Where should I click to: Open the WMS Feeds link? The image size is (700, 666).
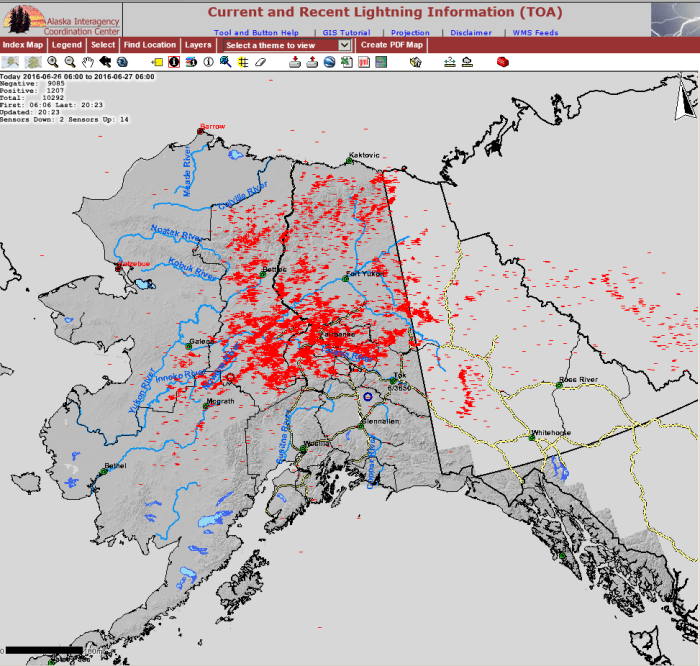tap(535, 33)
